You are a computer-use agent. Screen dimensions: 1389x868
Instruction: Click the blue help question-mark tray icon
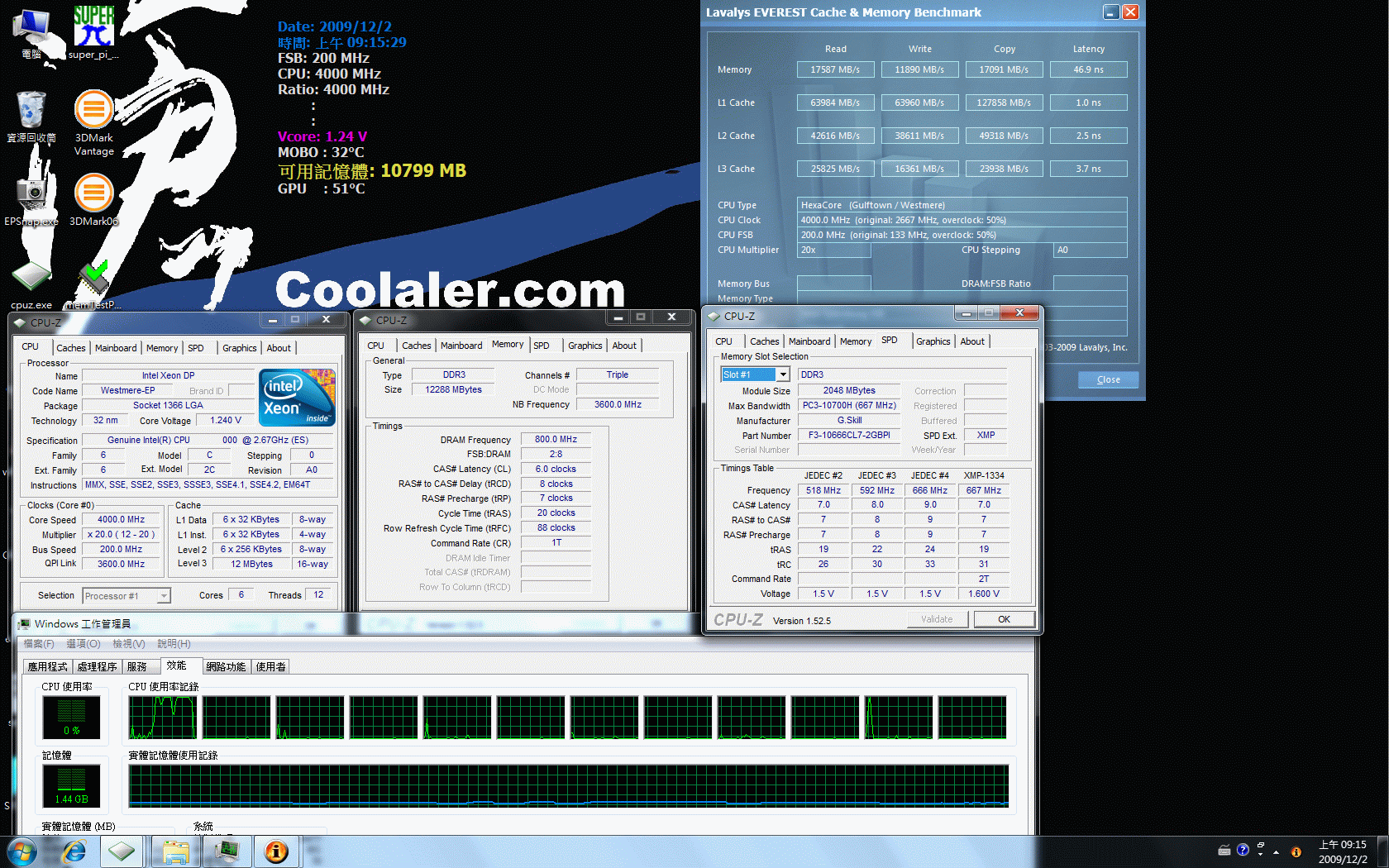(1243, 851)
